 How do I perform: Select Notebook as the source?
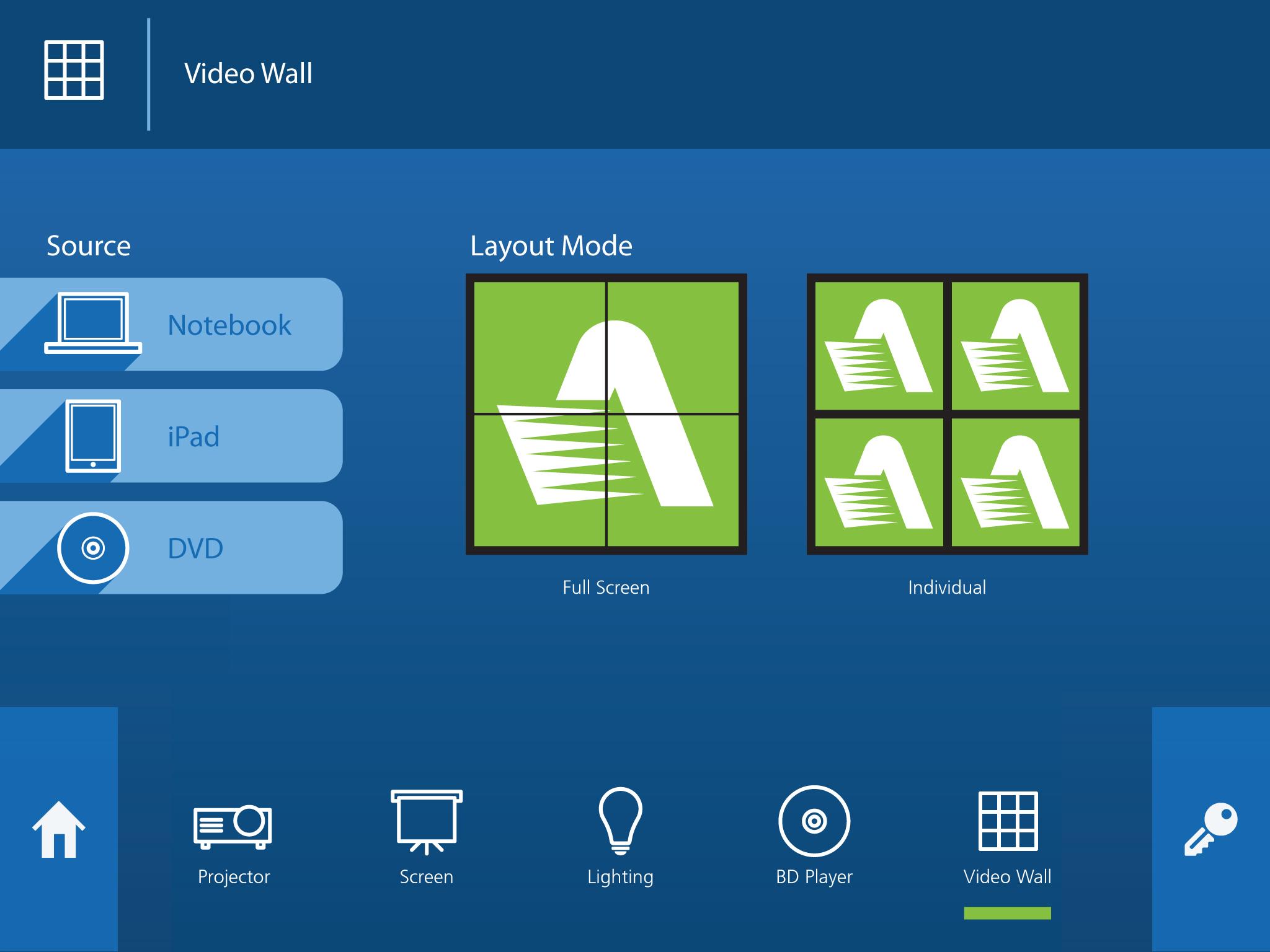[x=229, y=325]
